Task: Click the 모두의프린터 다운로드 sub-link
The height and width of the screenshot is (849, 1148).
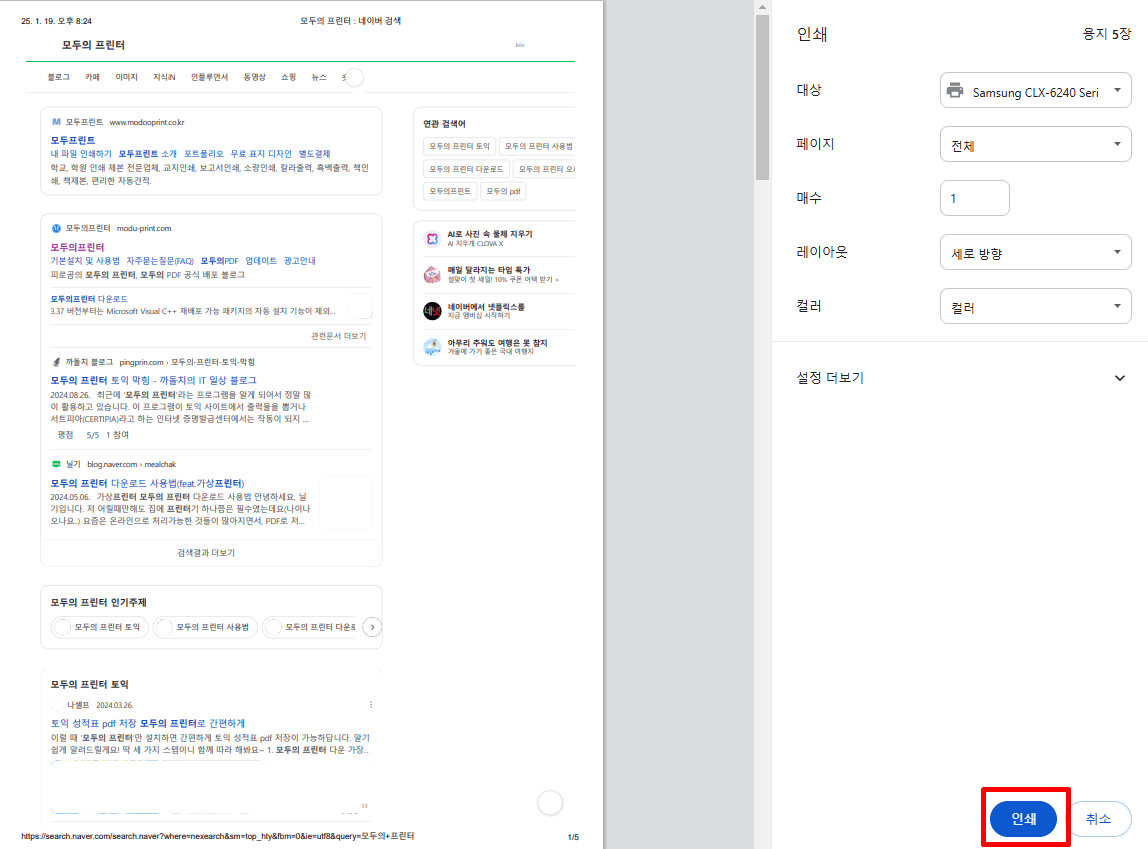Action: (x=89, y=299)
